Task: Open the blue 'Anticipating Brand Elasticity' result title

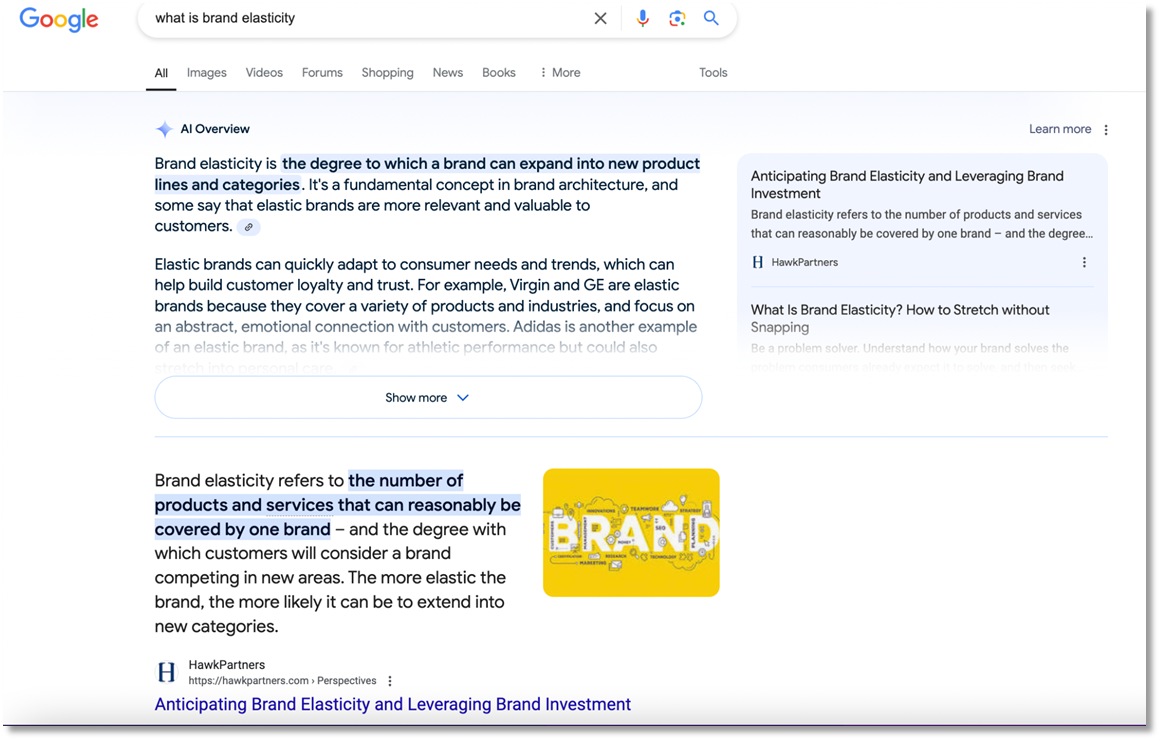Action: click(x=392, y=704)
